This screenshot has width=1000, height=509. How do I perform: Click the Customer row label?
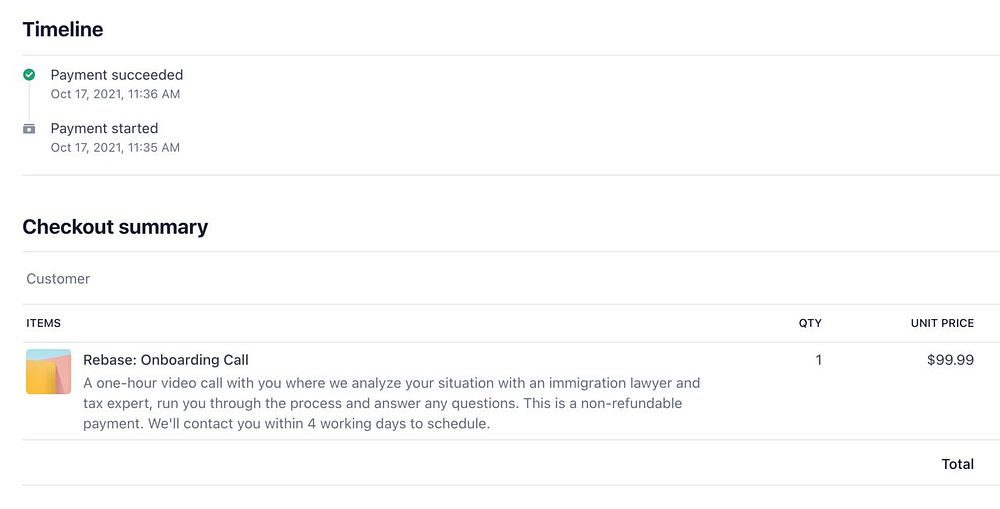[x=58, y=279]
